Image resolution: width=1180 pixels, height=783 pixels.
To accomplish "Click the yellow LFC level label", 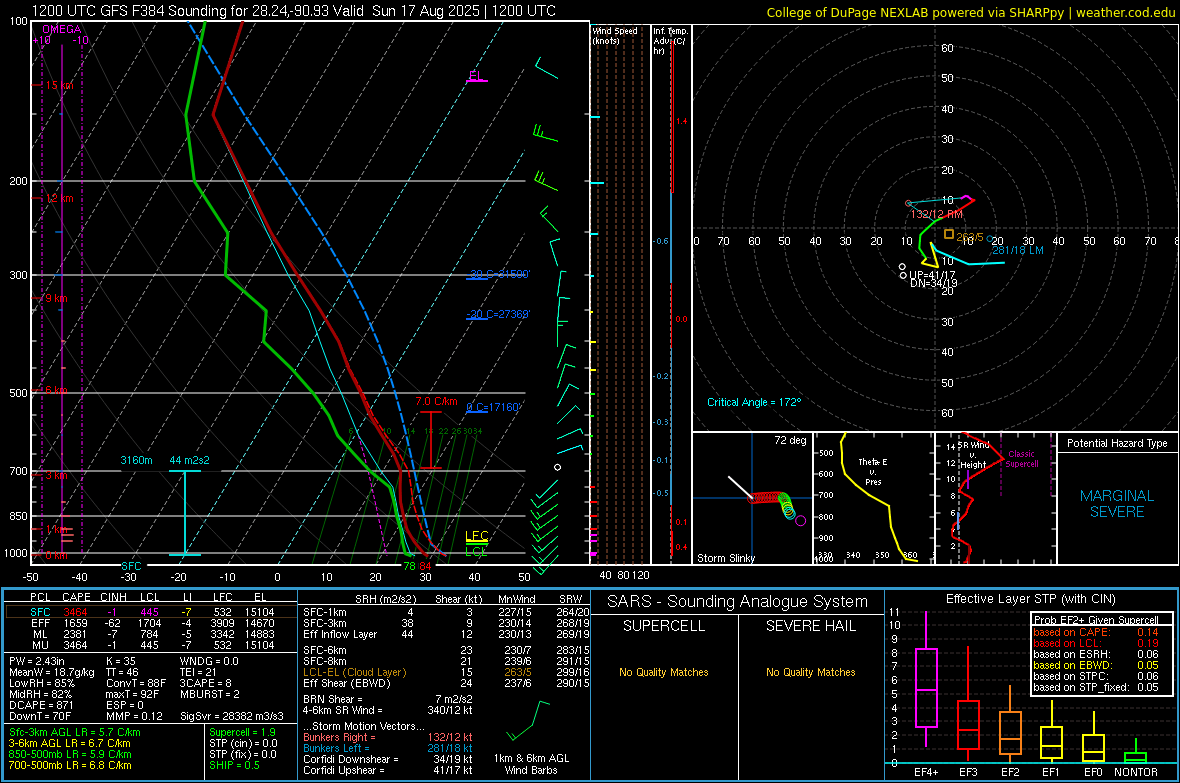I will tap(476, 536).
